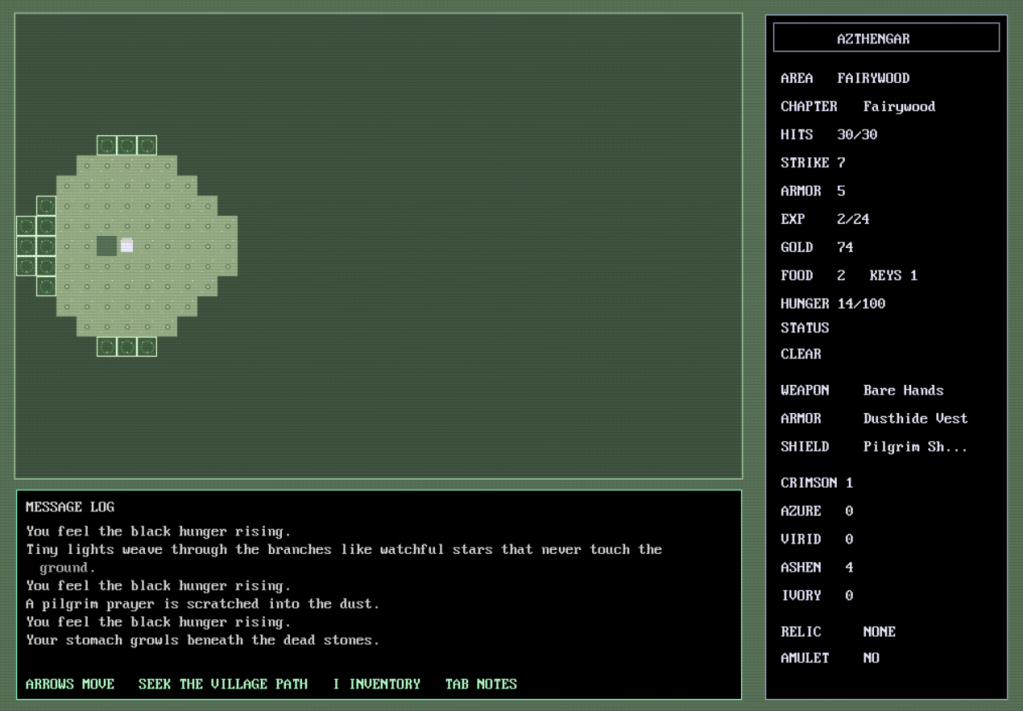Select the leftmost tree tile in the top row
1023x711 pixels.
tap(107, 146)
